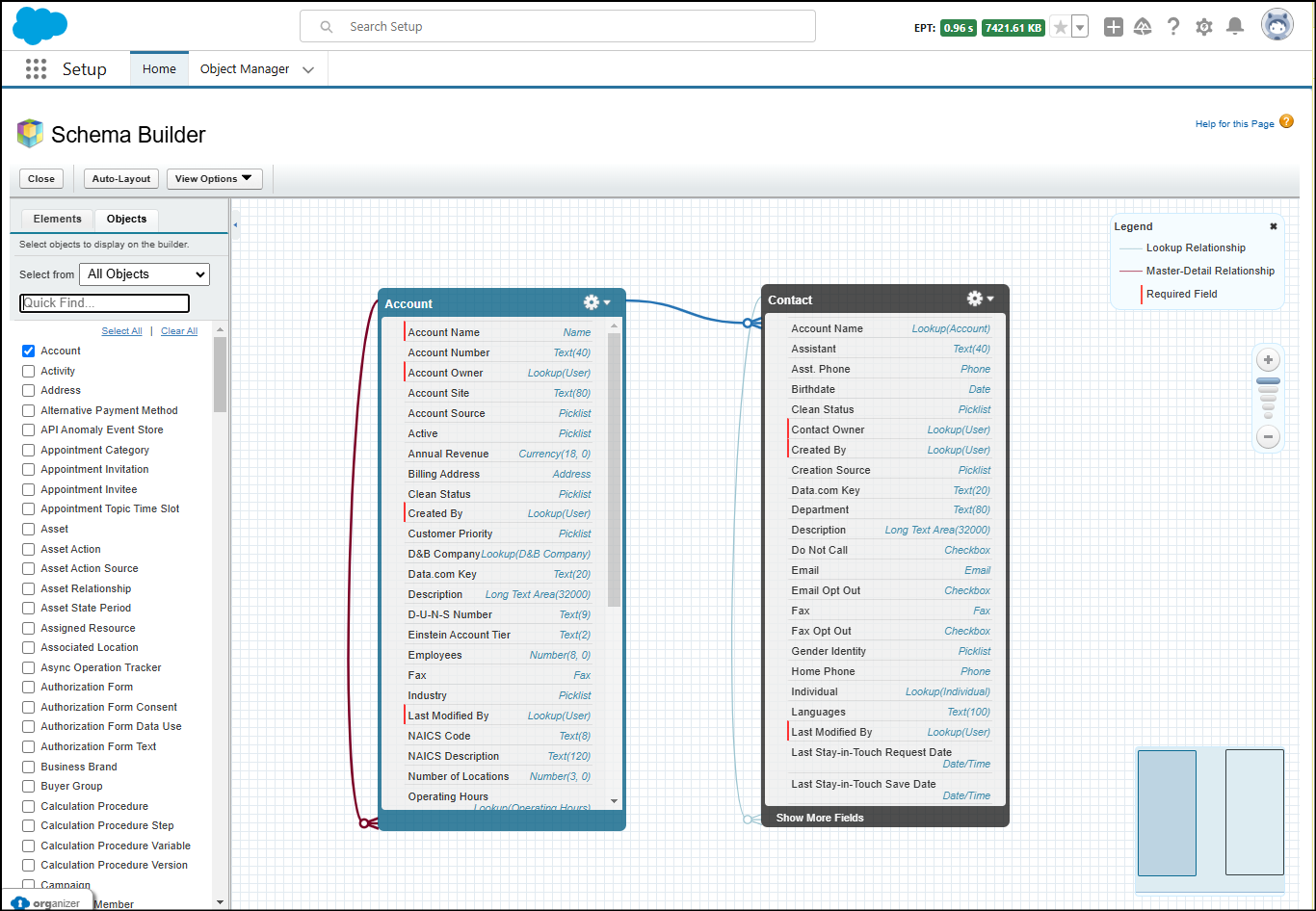Image resolution: width=1316 pixels, height=911 pixels.
Task: Focus the Quick Find input
Action: pyautogui.click(x=105, y=303)
